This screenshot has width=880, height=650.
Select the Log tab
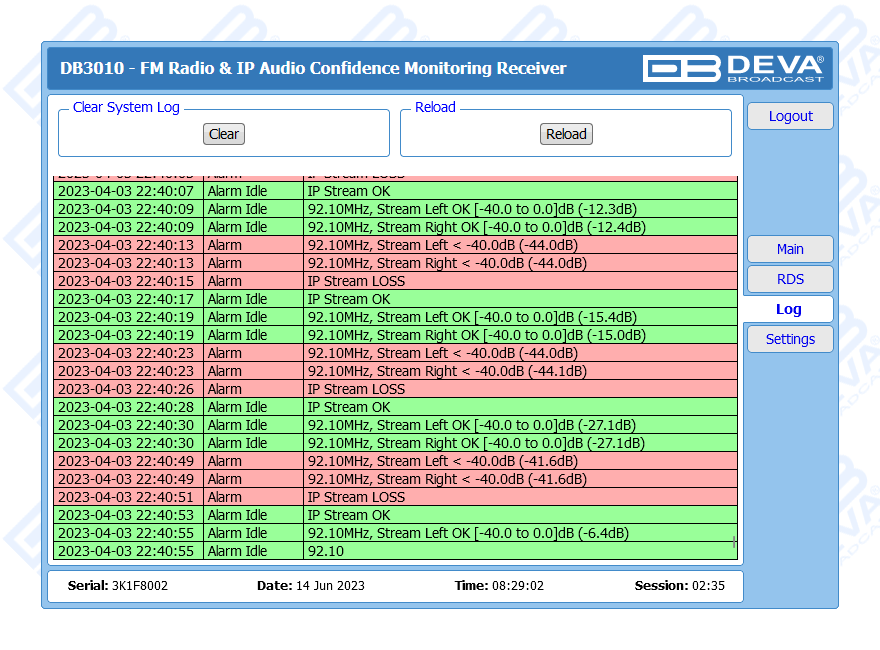click(x=788, y=309)
